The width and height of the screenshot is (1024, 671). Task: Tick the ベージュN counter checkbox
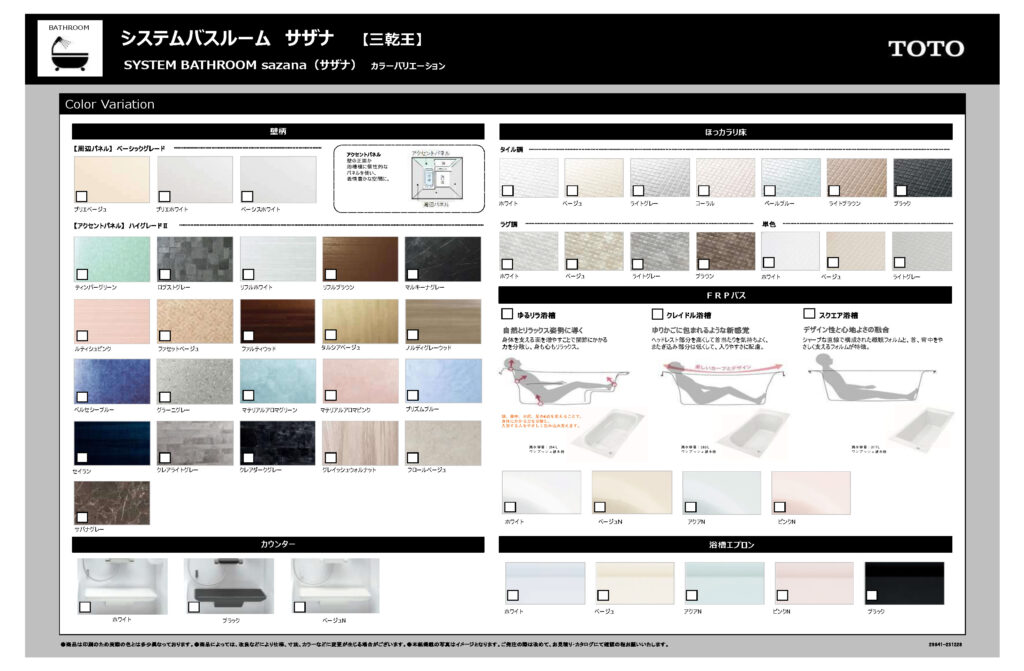300,607
